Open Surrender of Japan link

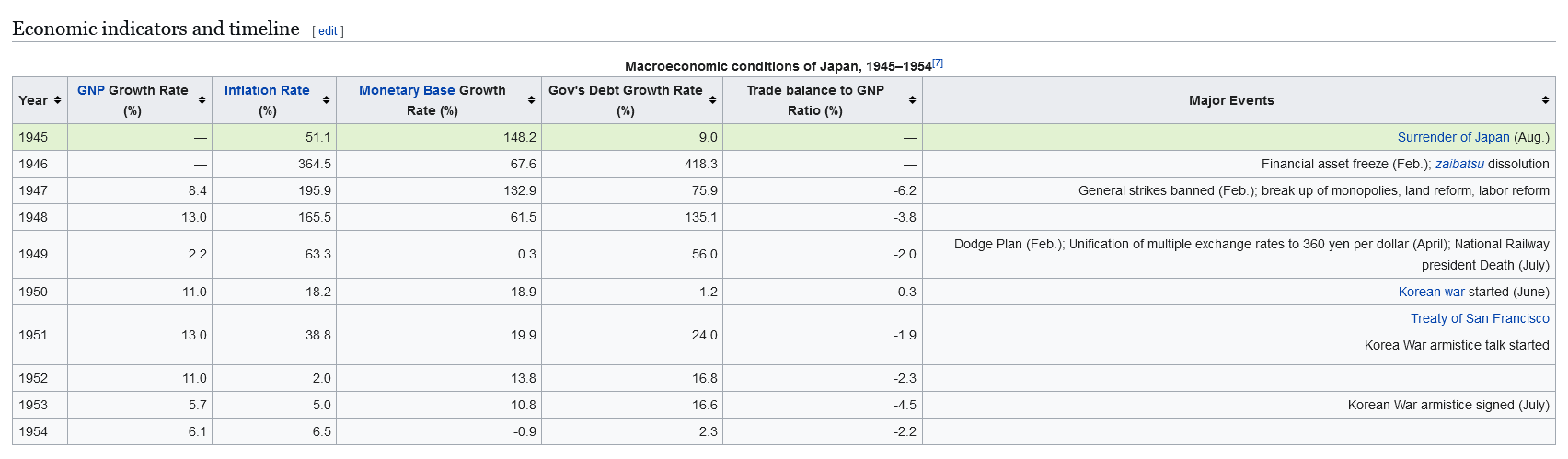coord(1453,137)
